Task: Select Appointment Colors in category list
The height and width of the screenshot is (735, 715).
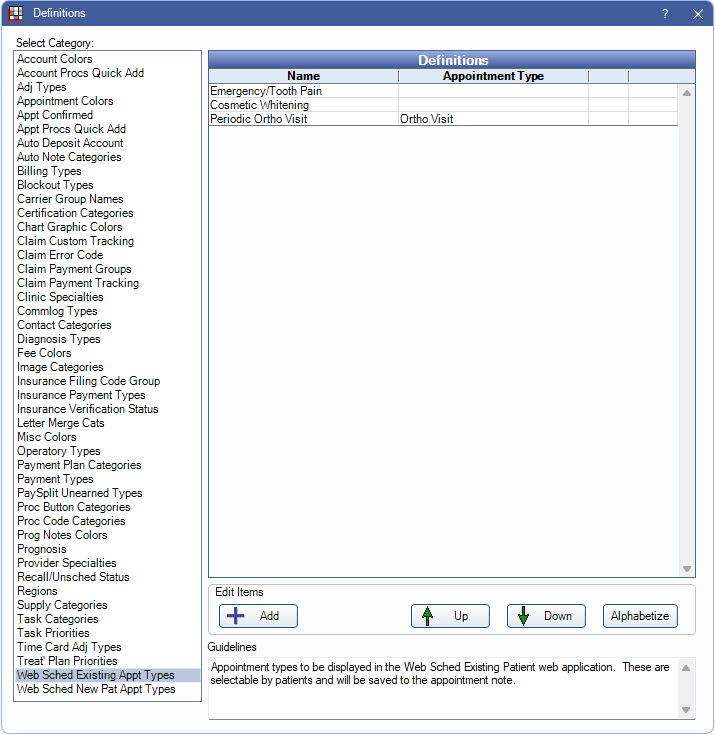Action: [x=65, y=101]
